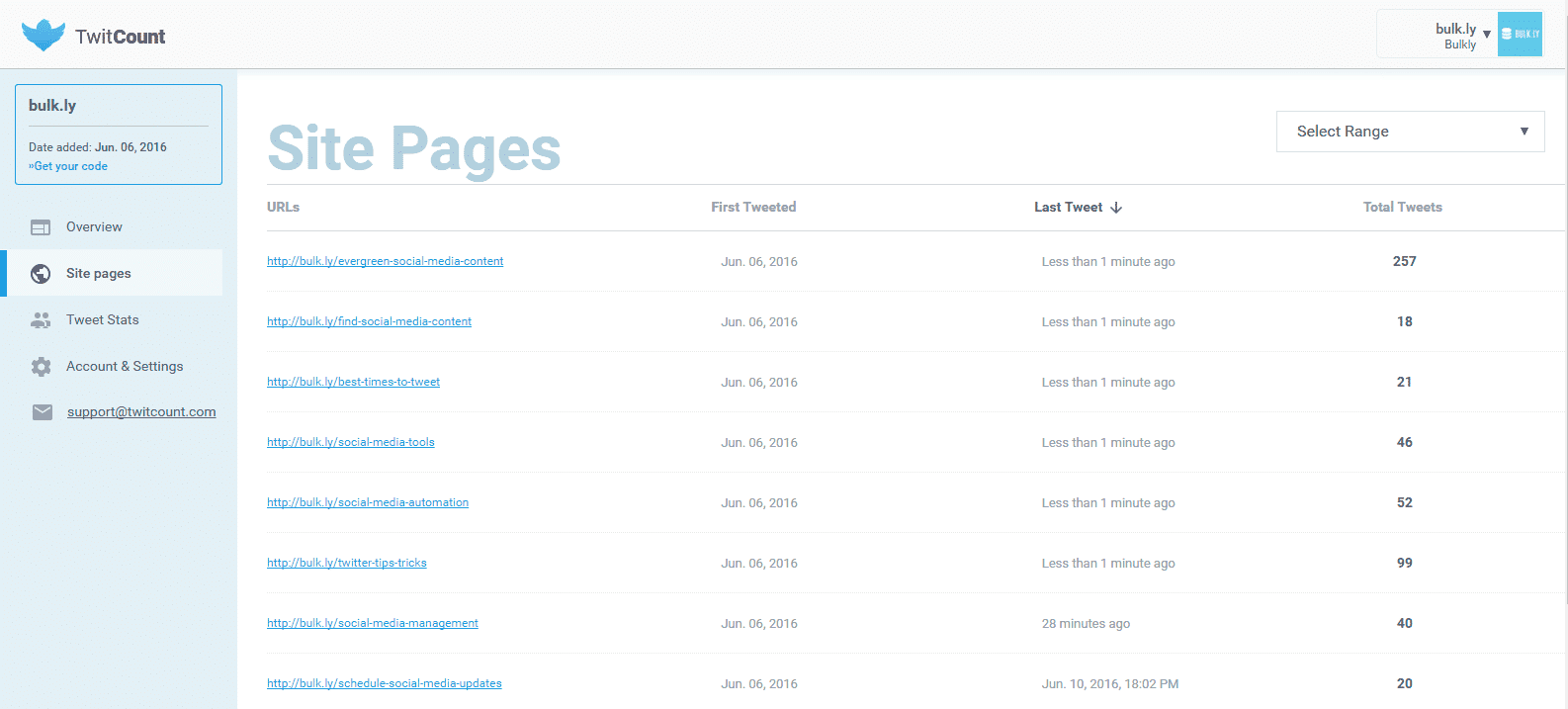Click '28 minutes ago' last tweet cell
This screenshot has height=709, width=1568.
tap(1086, 623)
